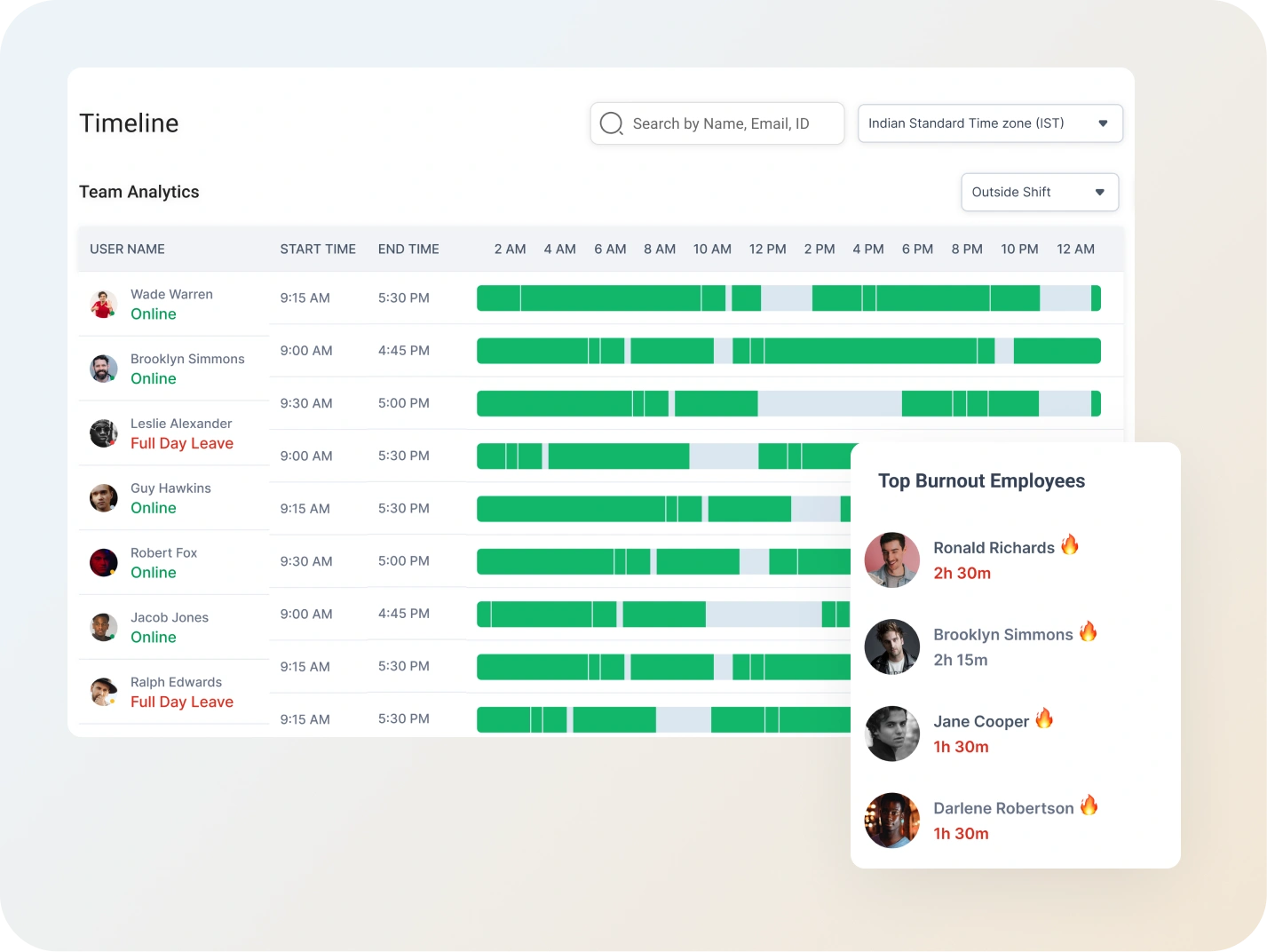
Task: Click Jane Cooper's profile photo
Action: tap(891, 734)
